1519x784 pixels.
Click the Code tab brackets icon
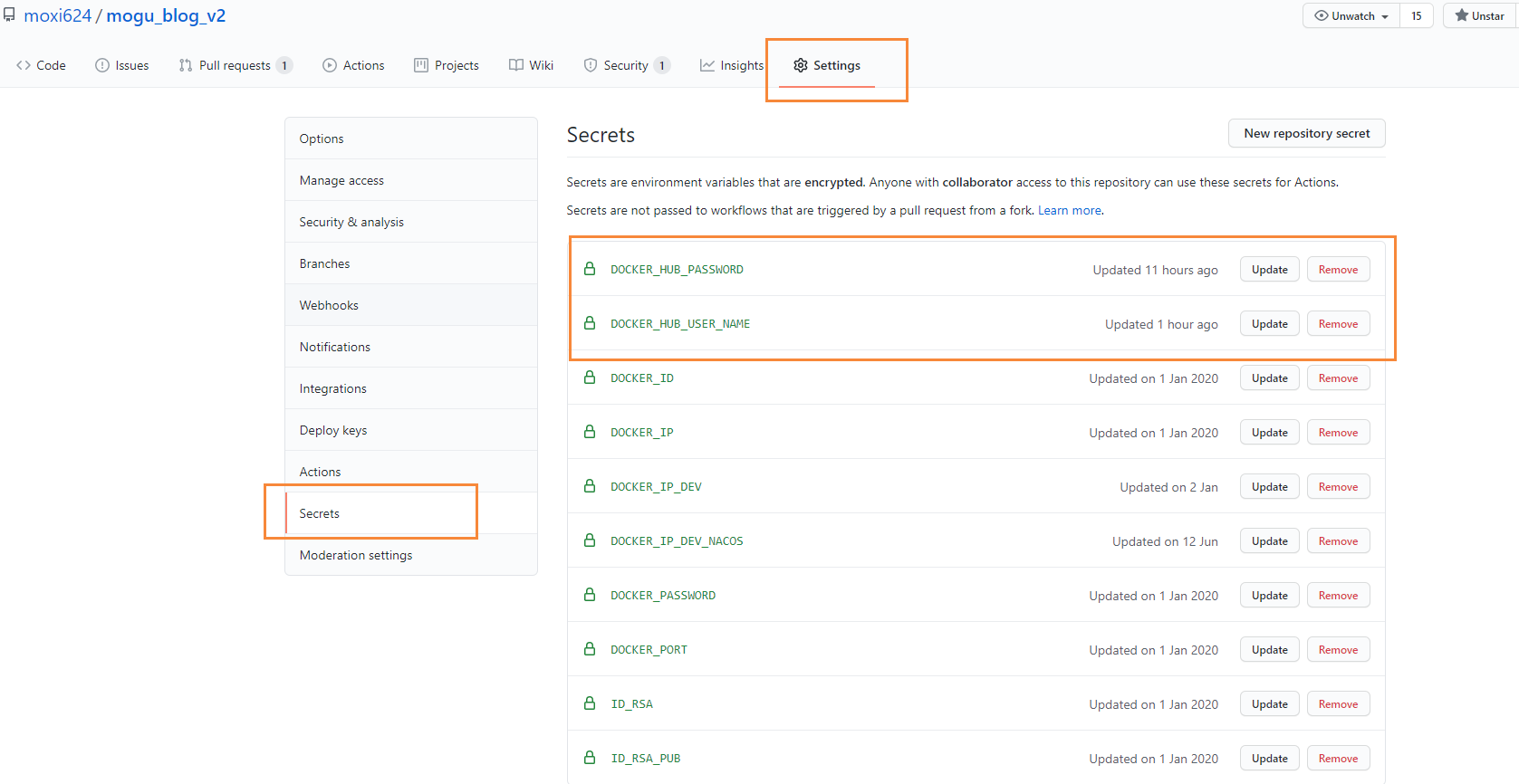pyautogui.click(x=24, y=65)
